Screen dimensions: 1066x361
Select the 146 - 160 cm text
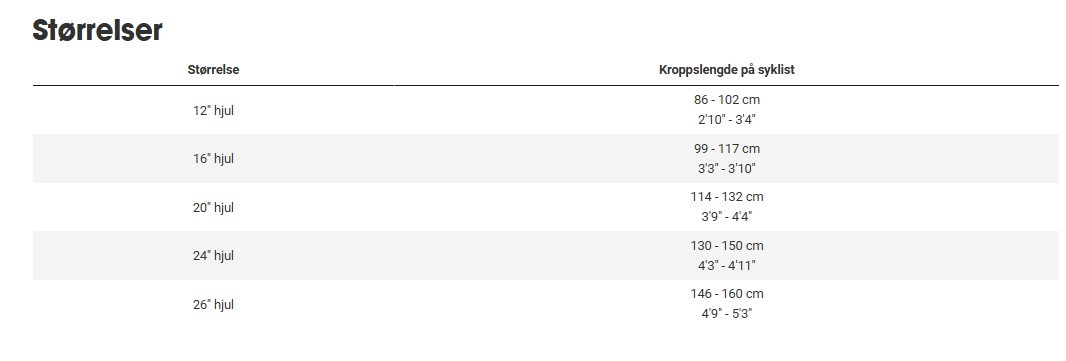click(x=727, y=294)
